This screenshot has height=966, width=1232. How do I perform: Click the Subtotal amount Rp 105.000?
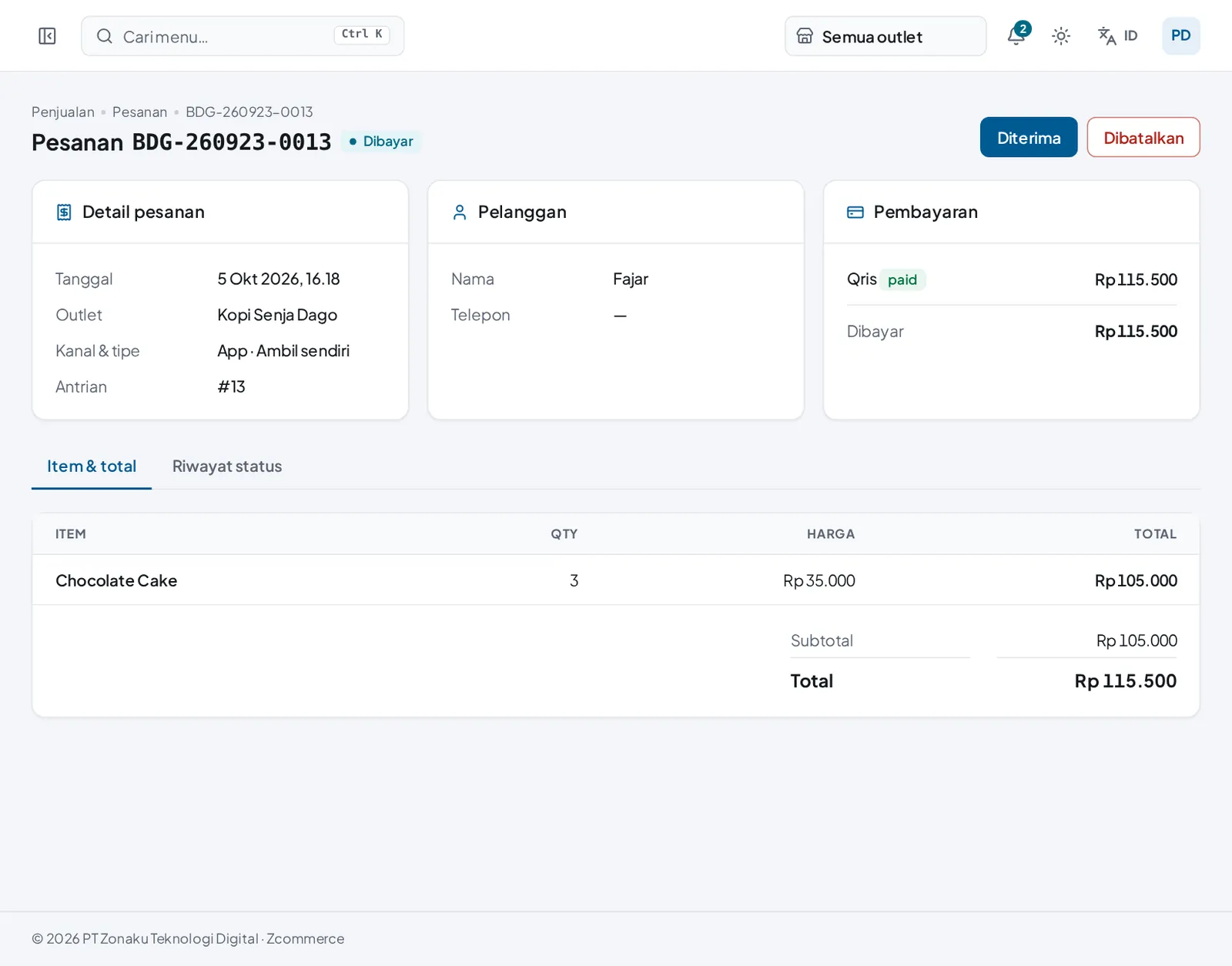(1137, 641)
